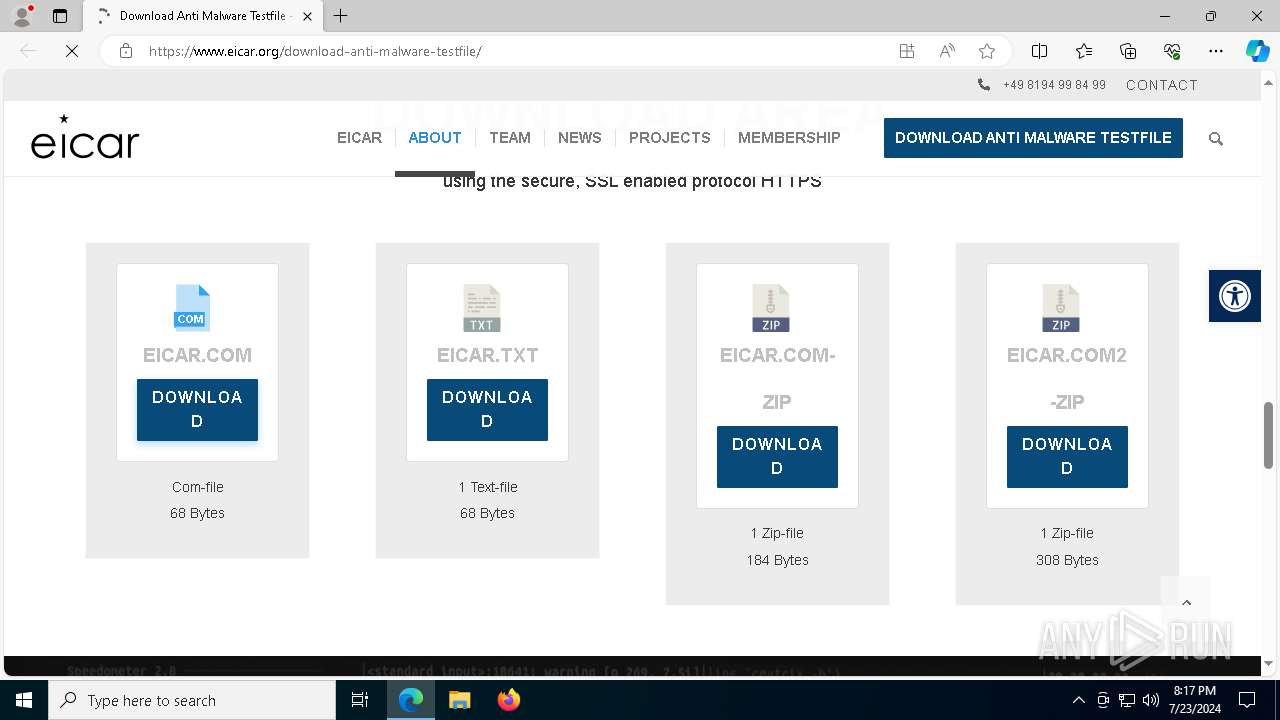
Task: Click the scroll-to-top arrow button
Action: pyautogui.click(x=1186, y=602)
